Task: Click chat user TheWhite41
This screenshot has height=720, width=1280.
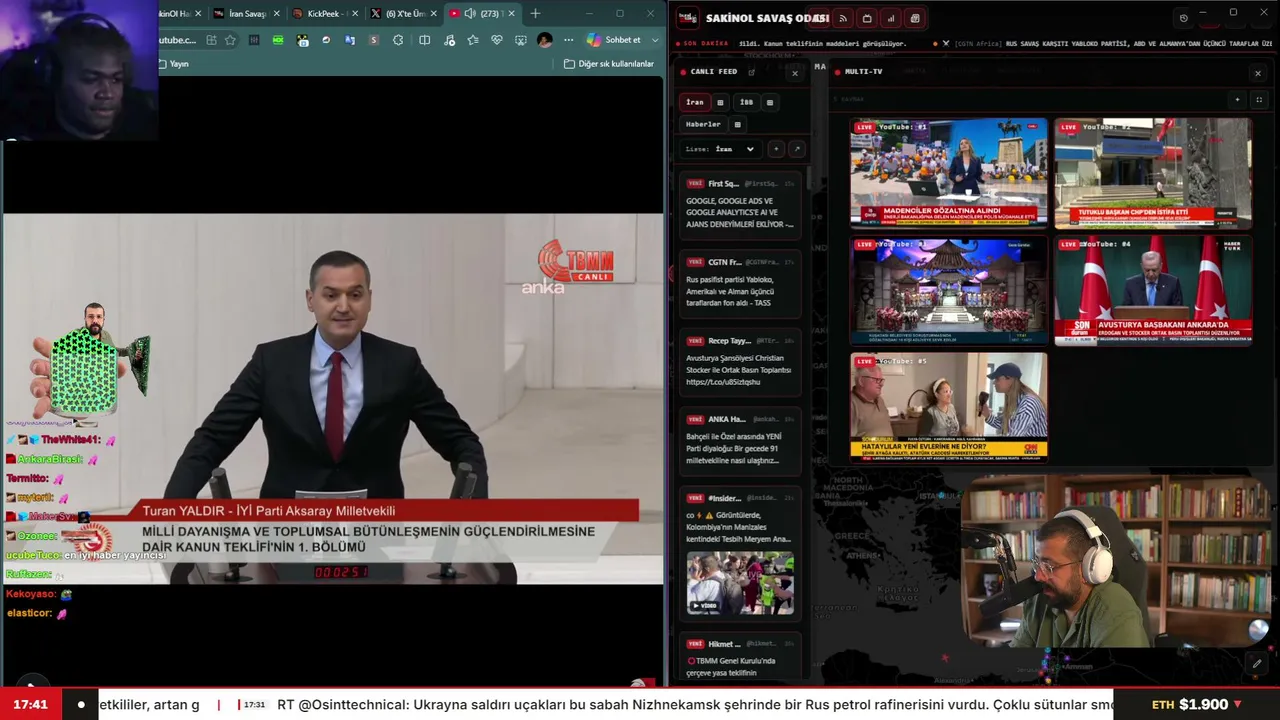Action: click(x=72, y=440)
